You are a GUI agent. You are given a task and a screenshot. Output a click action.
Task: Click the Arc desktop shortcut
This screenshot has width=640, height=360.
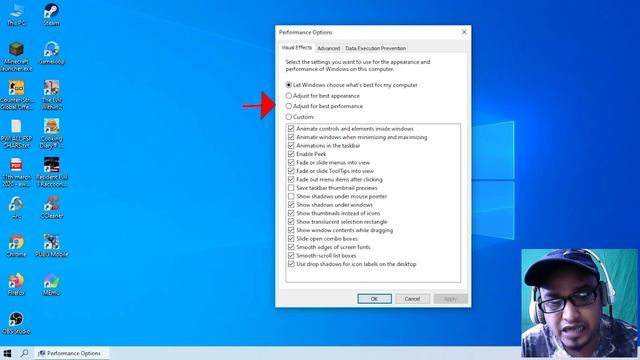16,207
